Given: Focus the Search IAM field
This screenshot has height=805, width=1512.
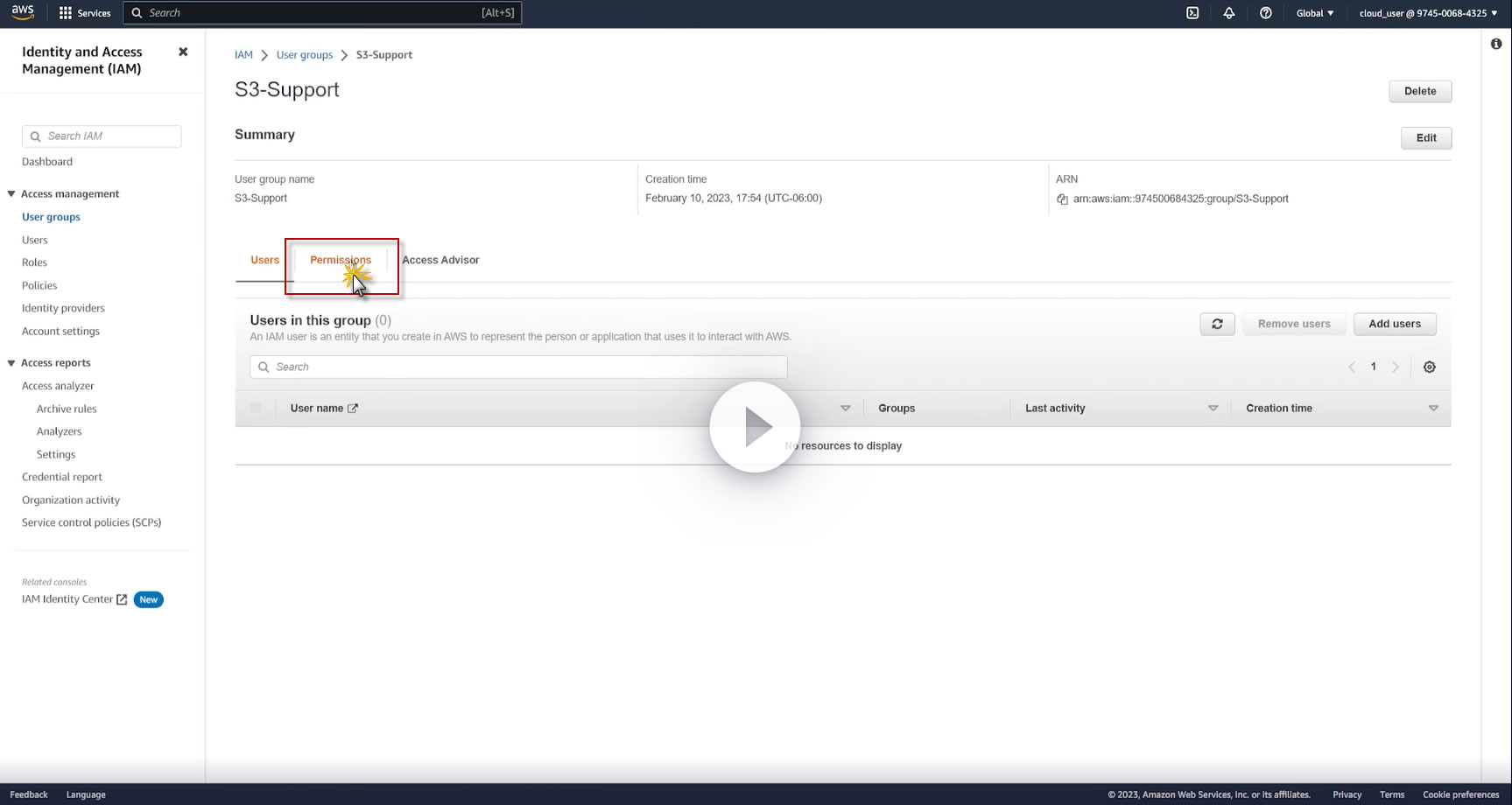Looking at the screenshot, I should (x=102, y=136).
